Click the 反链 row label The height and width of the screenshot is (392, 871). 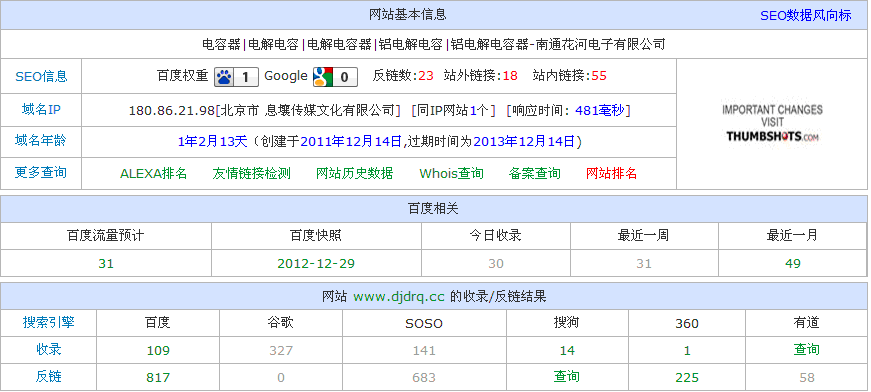click(x=48, y=376)
